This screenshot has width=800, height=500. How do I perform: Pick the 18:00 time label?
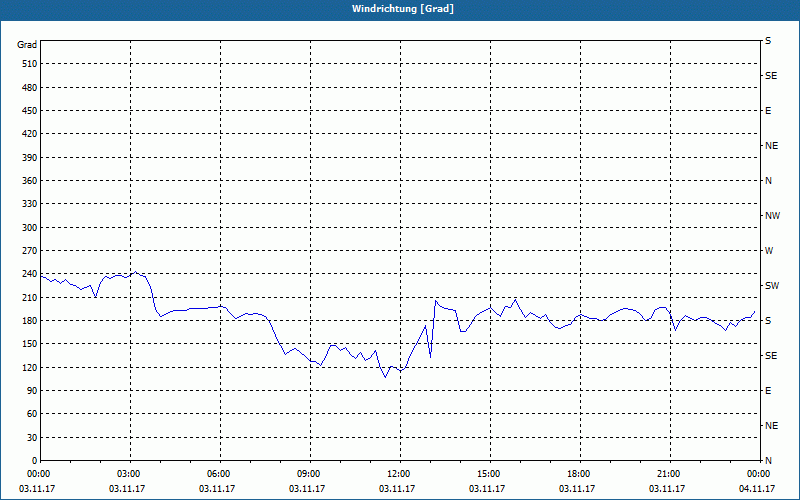580,474
